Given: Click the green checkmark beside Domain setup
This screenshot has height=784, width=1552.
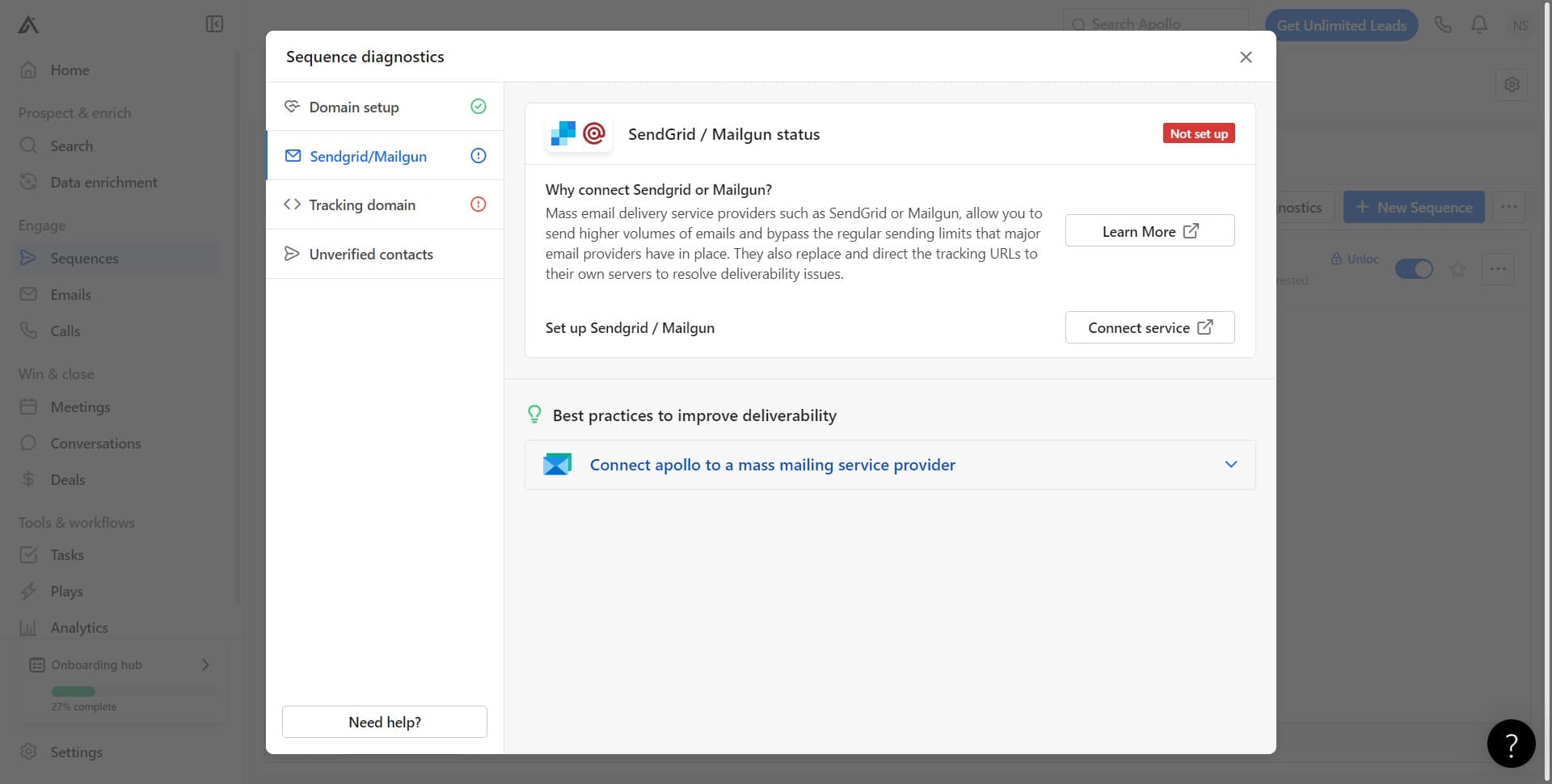Looking at the screenshot, I should (x=479, y=106).
